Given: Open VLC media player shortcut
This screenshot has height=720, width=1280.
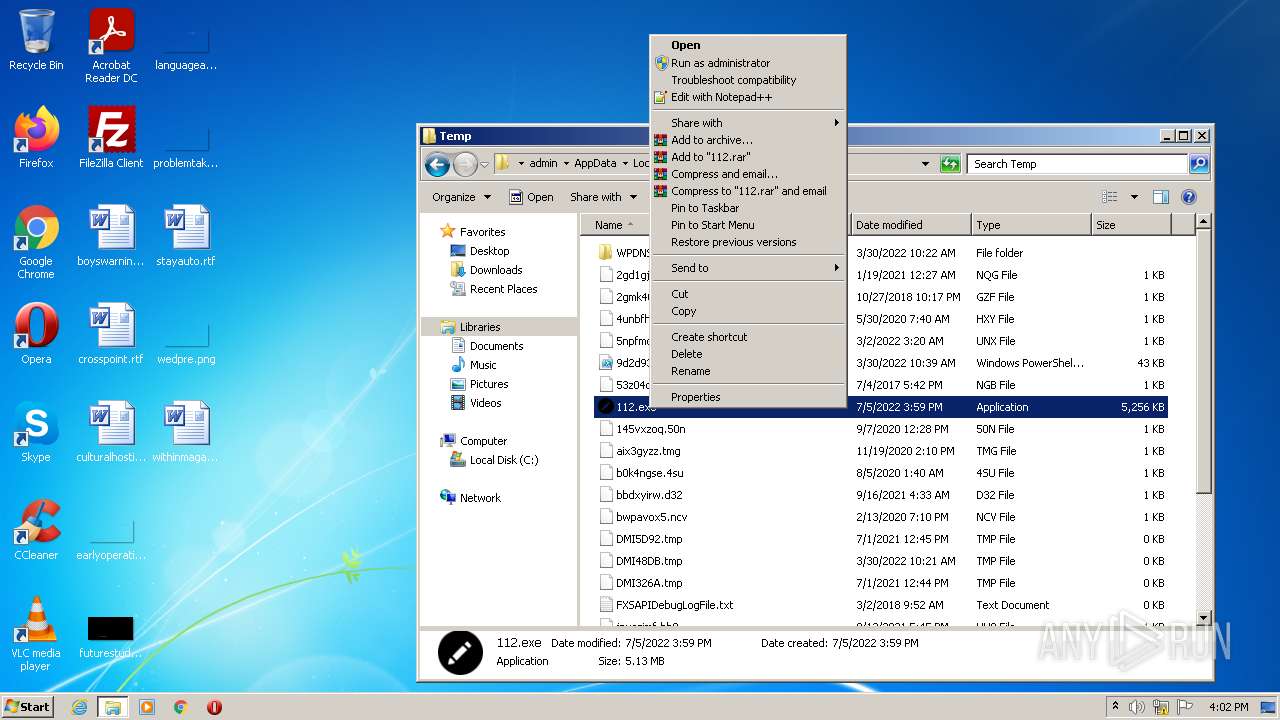Looking at the screenshot, I should pos(36,634).
